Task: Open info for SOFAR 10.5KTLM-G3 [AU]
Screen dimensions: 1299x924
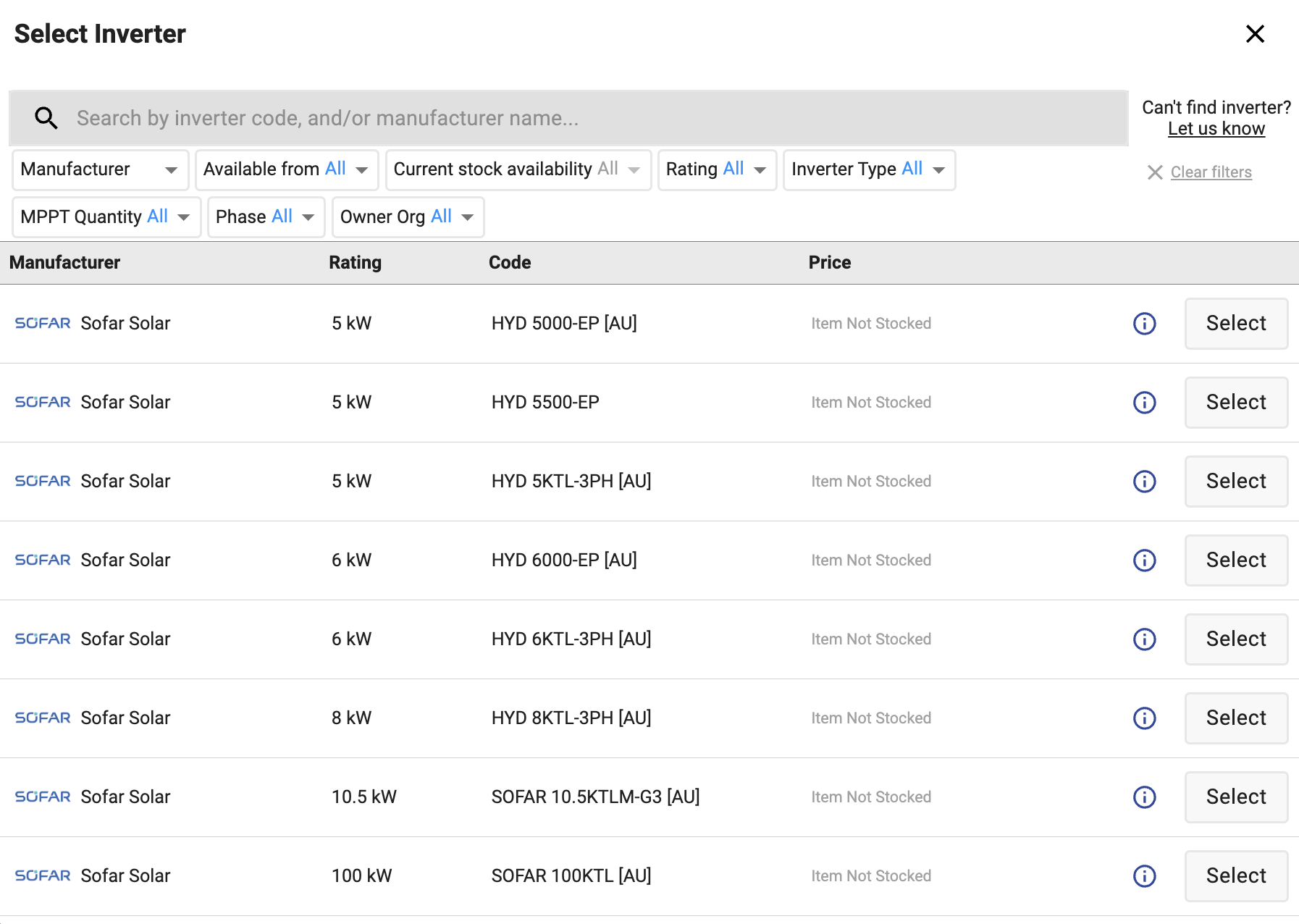Action: (1144, 797)
